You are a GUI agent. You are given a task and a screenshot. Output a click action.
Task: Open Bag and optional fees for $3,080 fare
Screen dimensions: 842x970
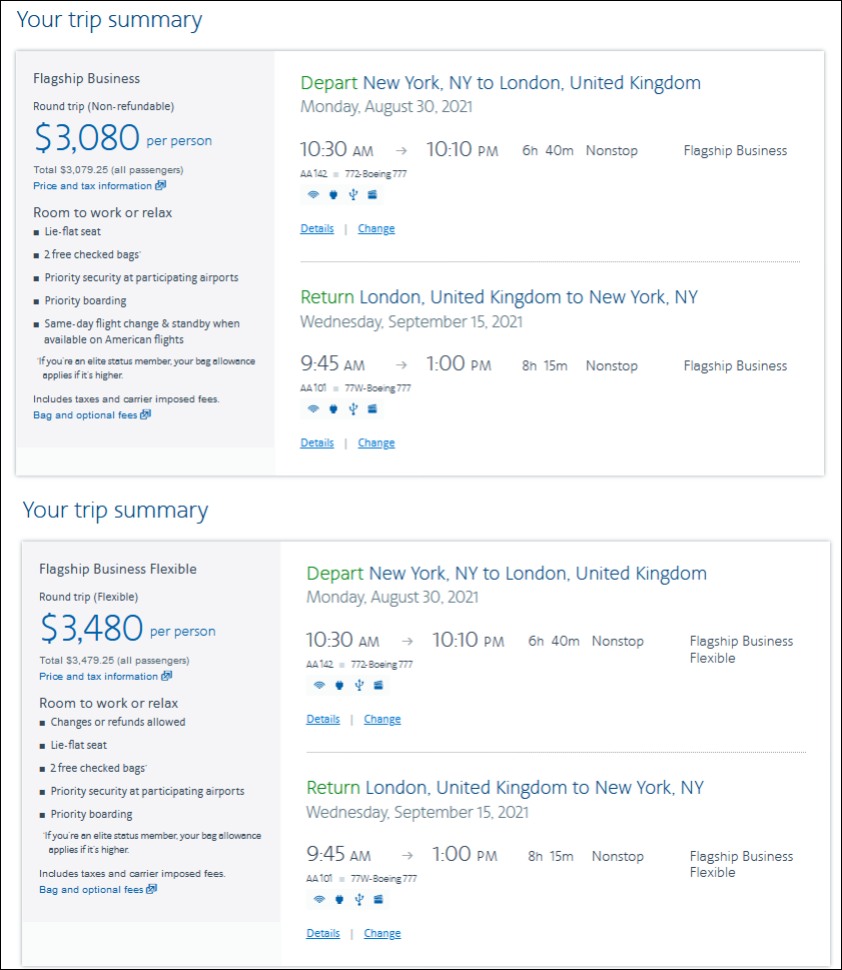point(86,415)
